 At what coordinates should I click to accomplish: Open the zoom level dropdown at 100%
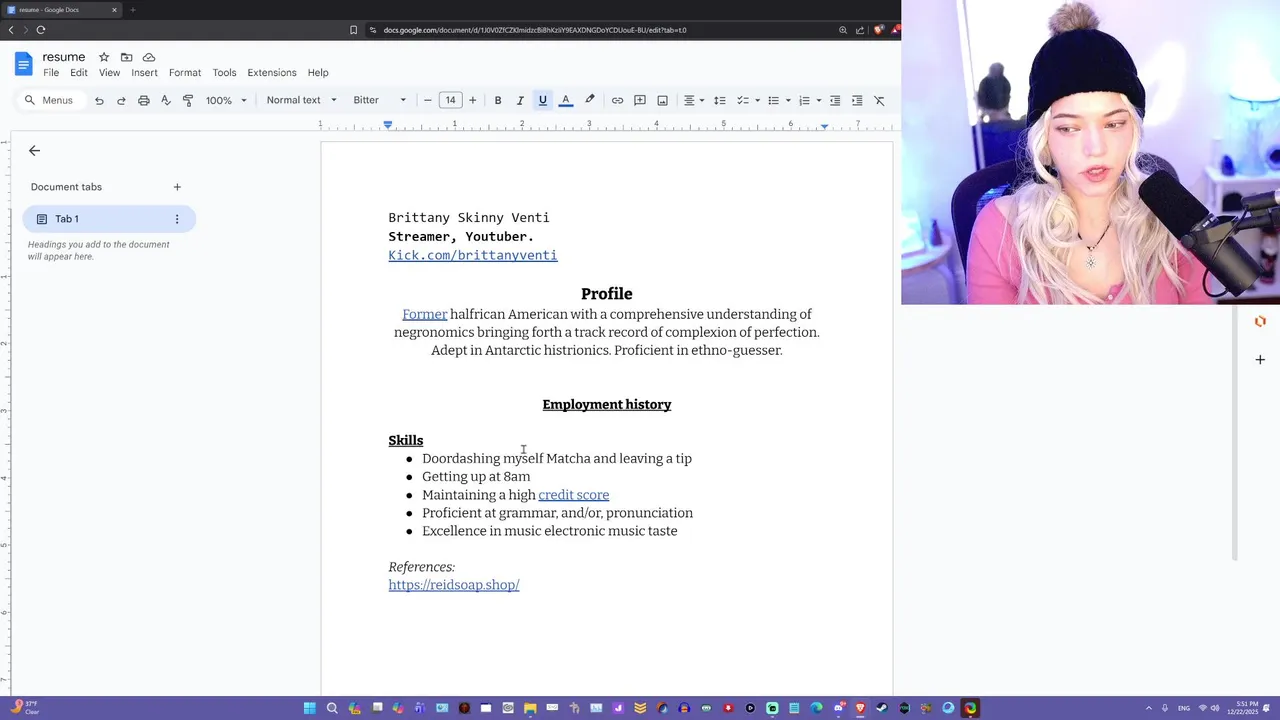(x=226, y=100)
